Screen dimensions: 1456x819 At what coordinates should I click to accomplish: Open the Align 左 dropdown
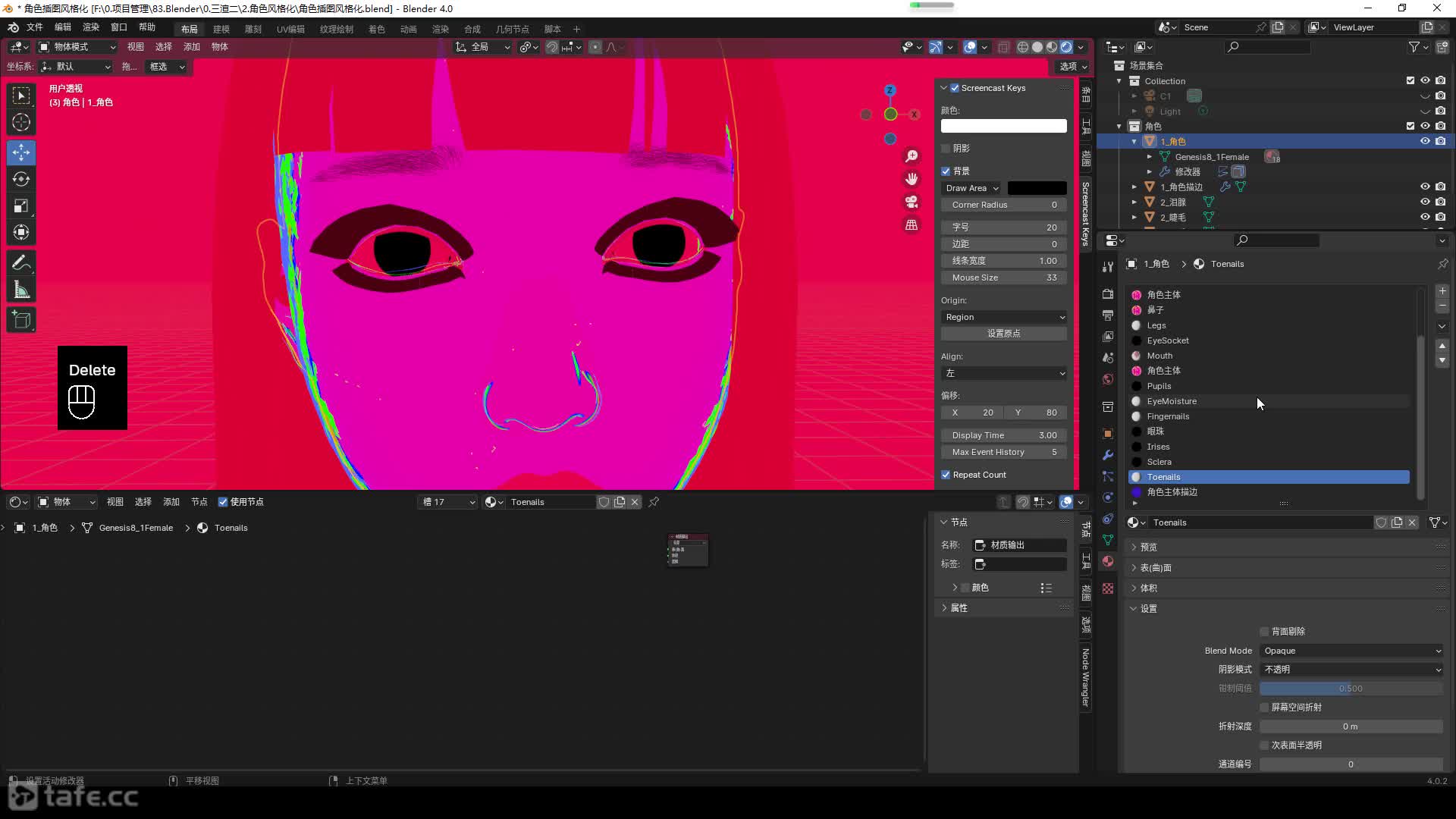click(x=1004, y=373)
